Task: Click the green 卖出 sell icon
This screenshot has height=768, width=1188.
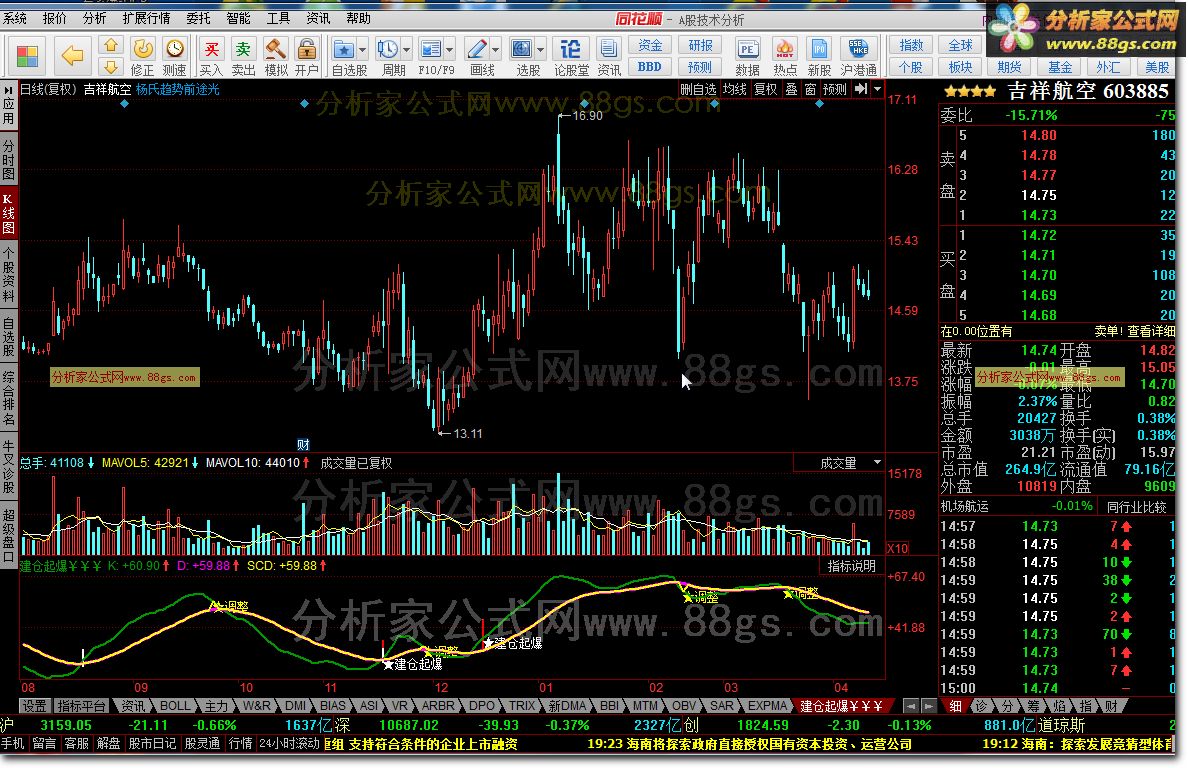Action: point(243,49)
